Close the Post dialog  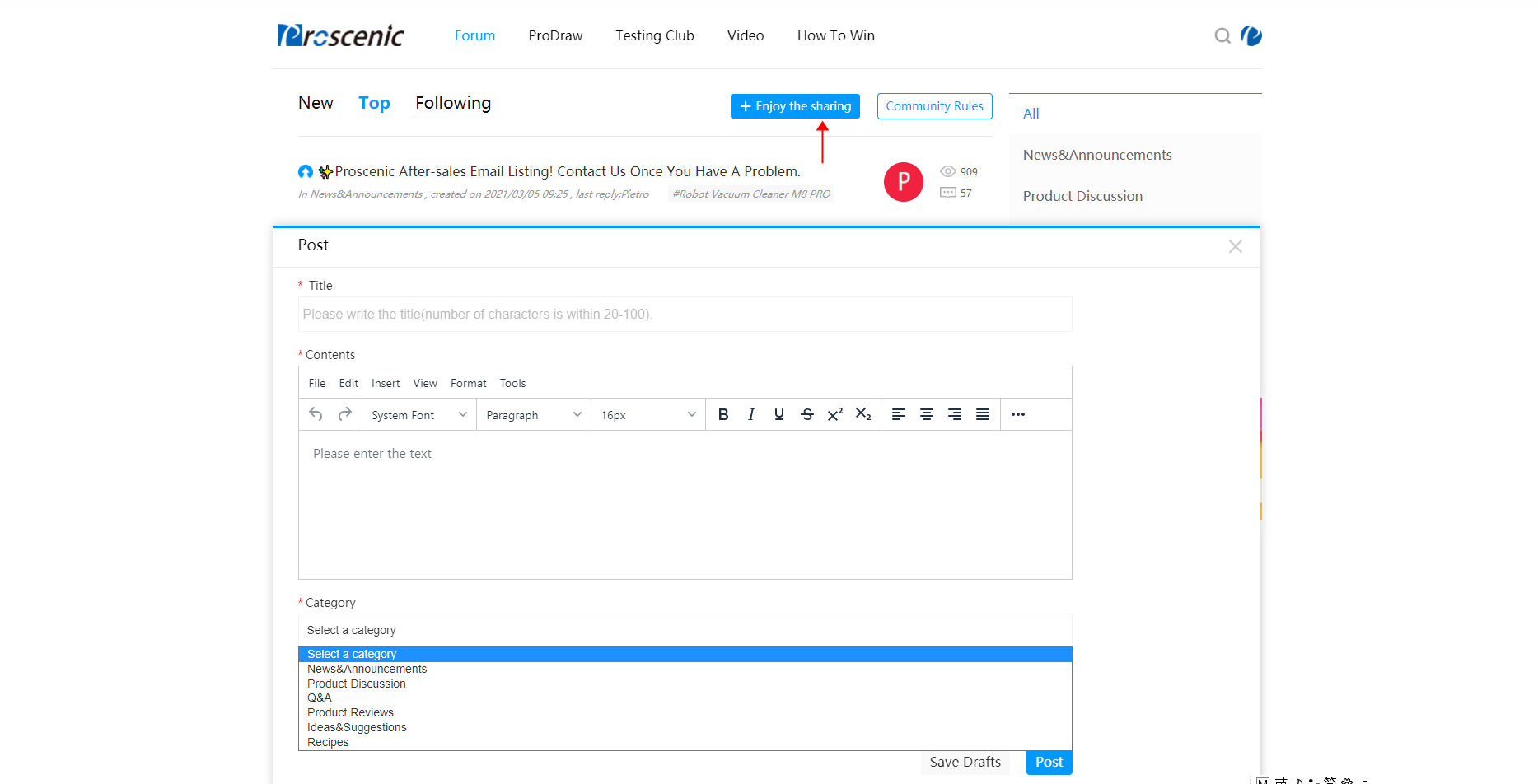pos(1236,246)
